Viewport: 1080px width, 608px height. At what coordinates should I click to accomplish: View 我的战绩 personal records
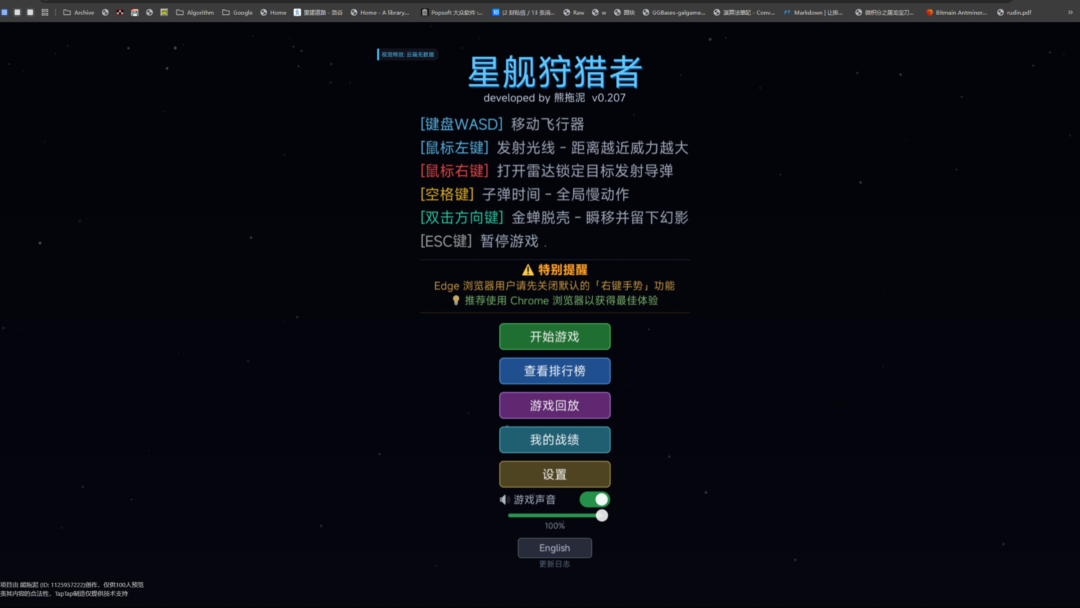[x=554, y=440]
